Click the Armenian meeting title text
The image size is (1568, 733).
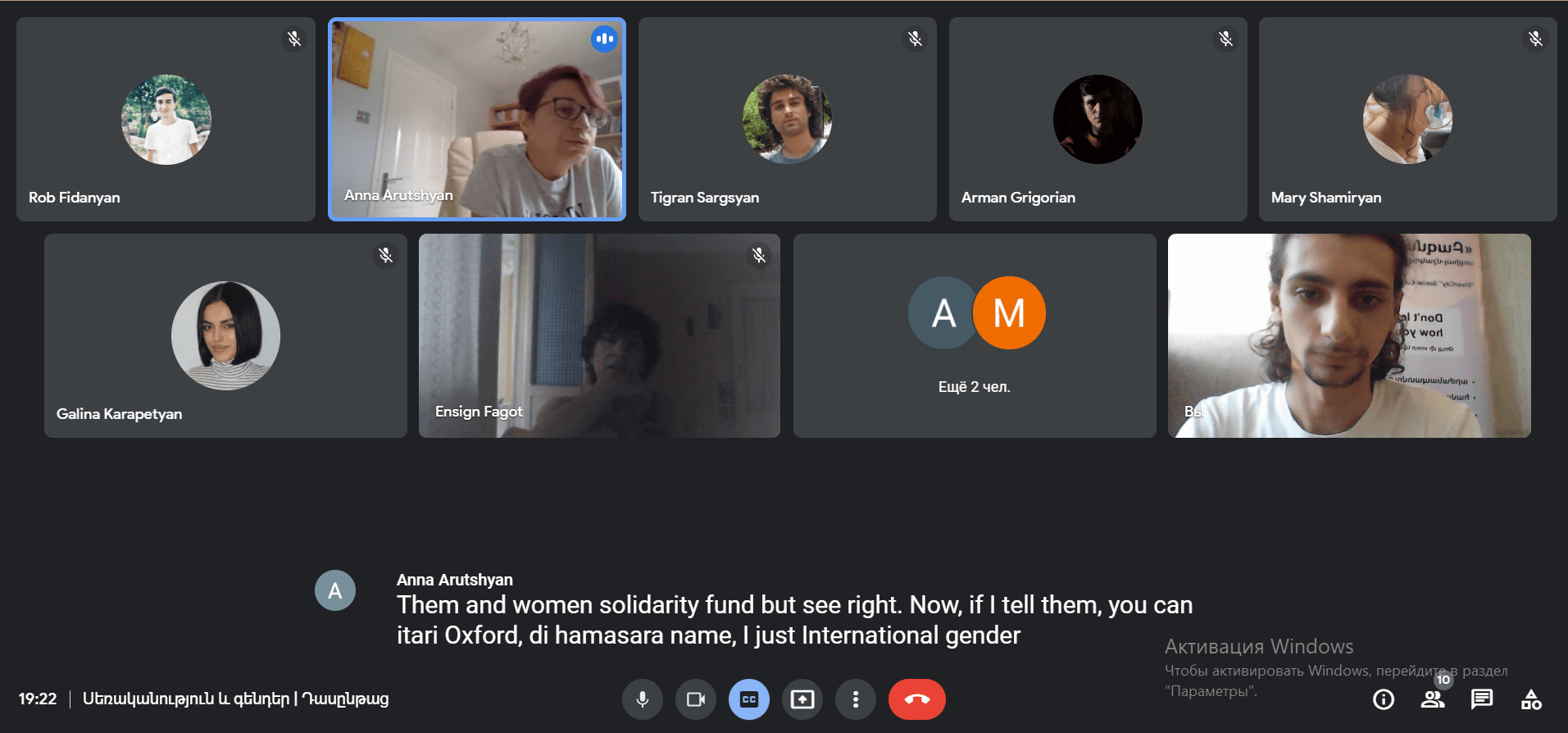coord(236,699)
